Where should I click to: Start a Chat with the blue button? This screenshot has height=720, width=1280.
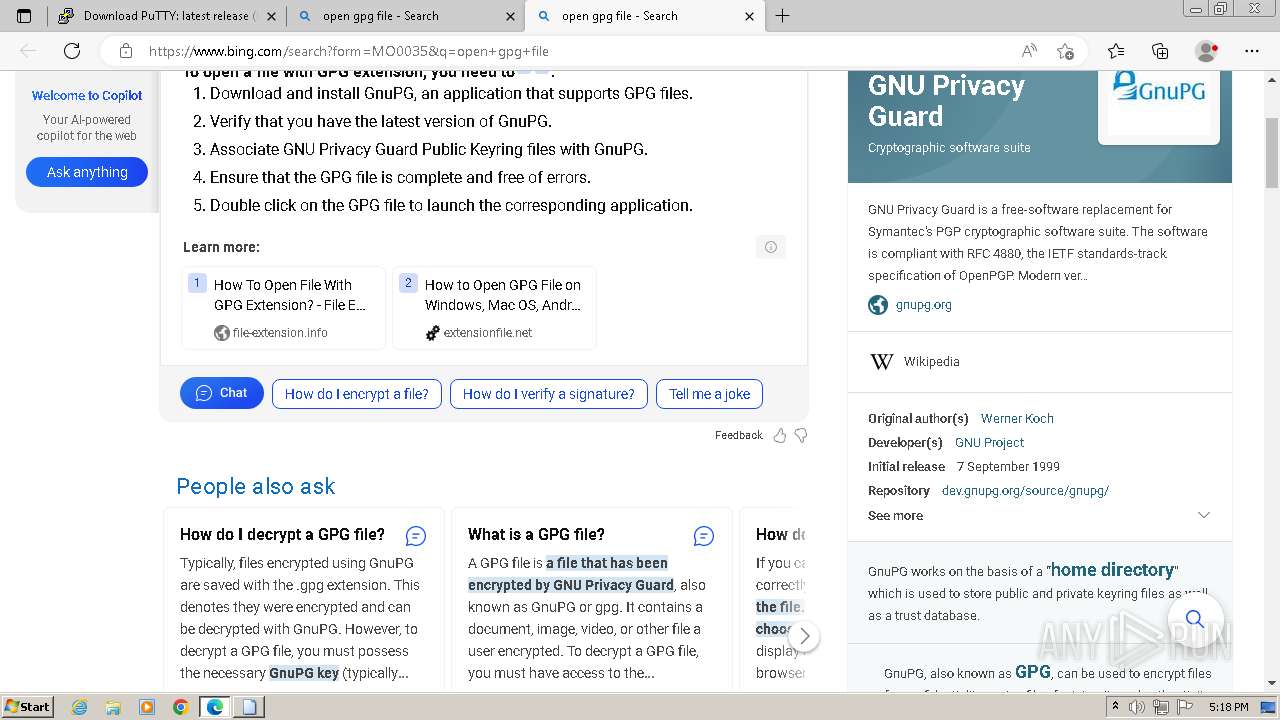(x=222, y=393)
